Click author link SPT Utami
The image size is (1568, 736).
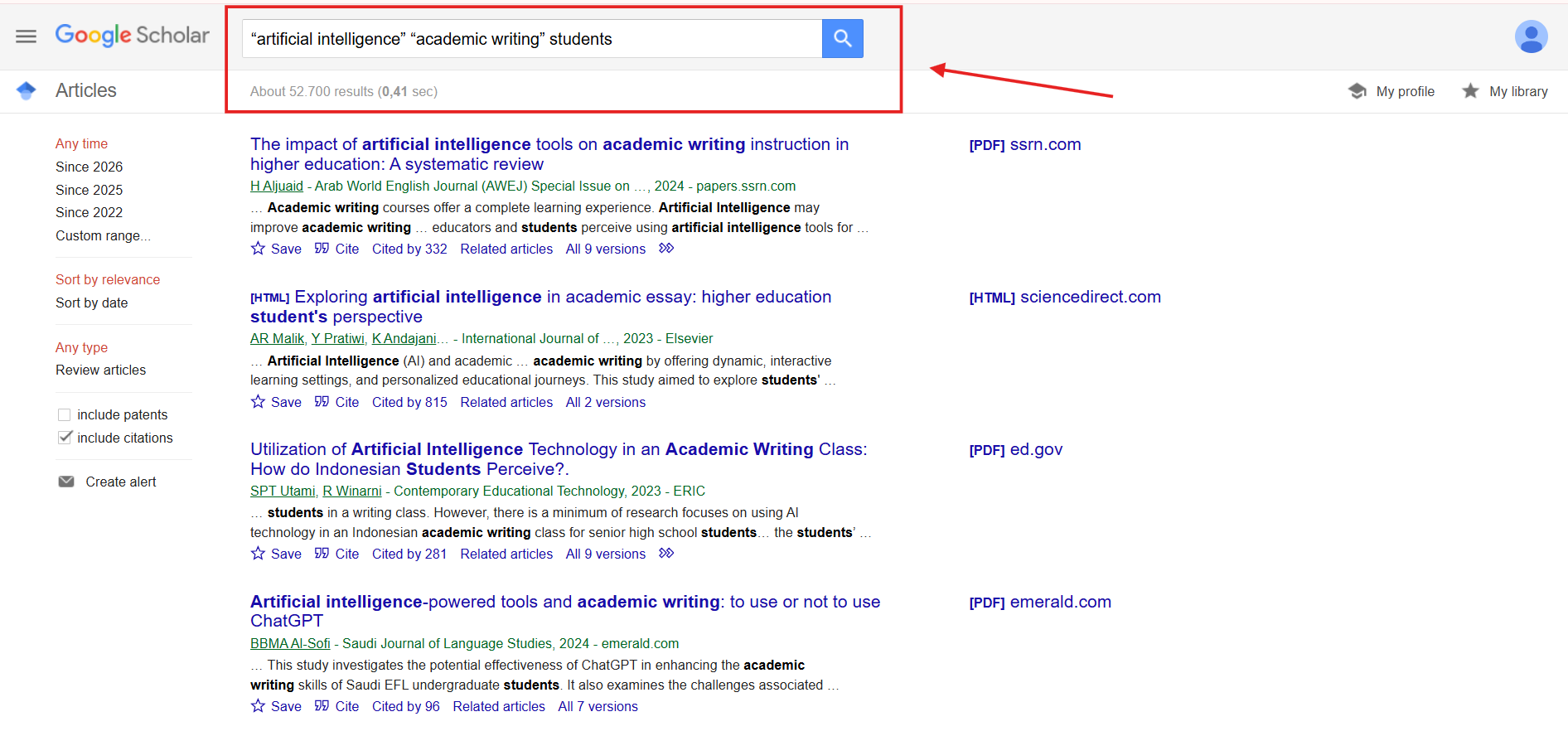(283, 491)
